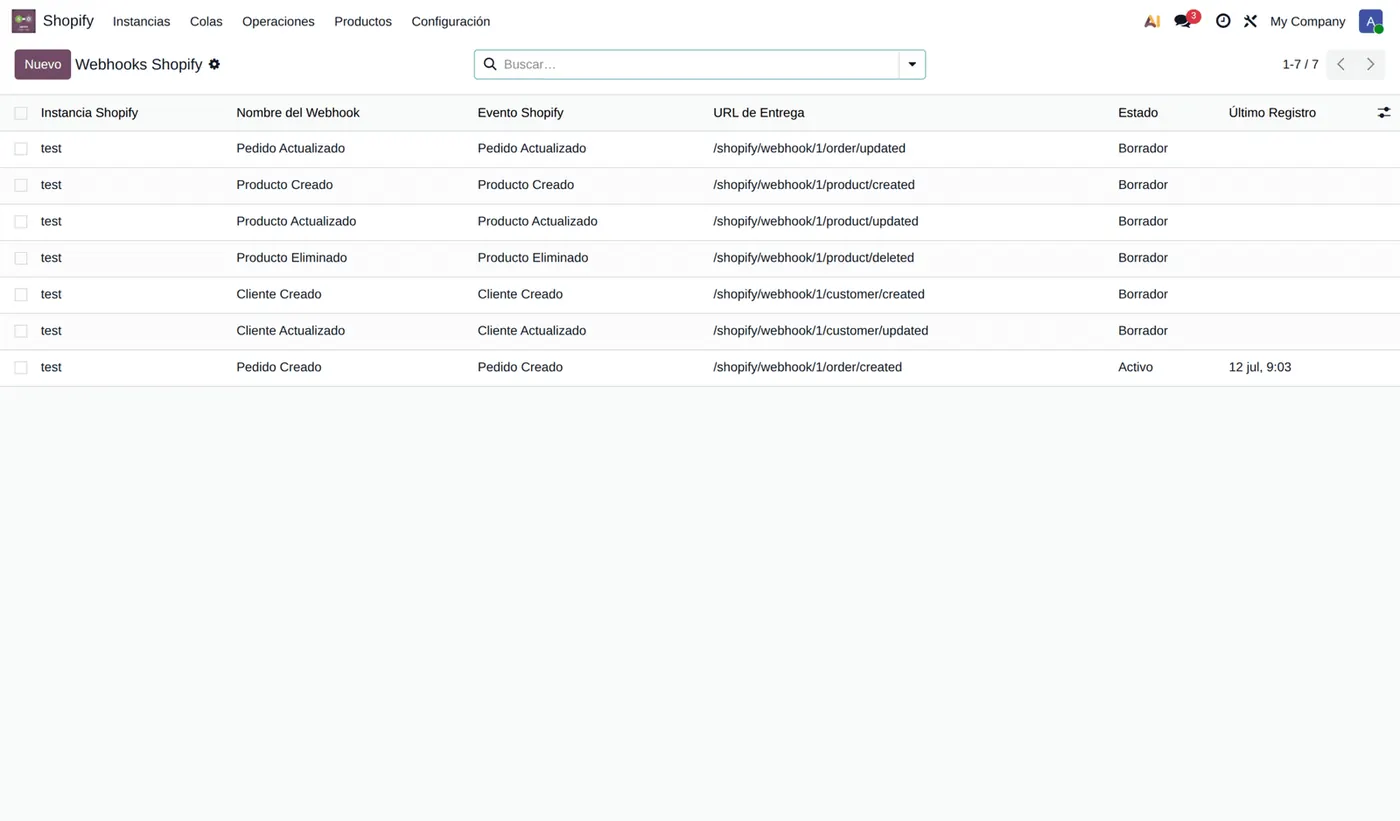
Task: Go to the previous page arrow
Action: (1341, 64)
